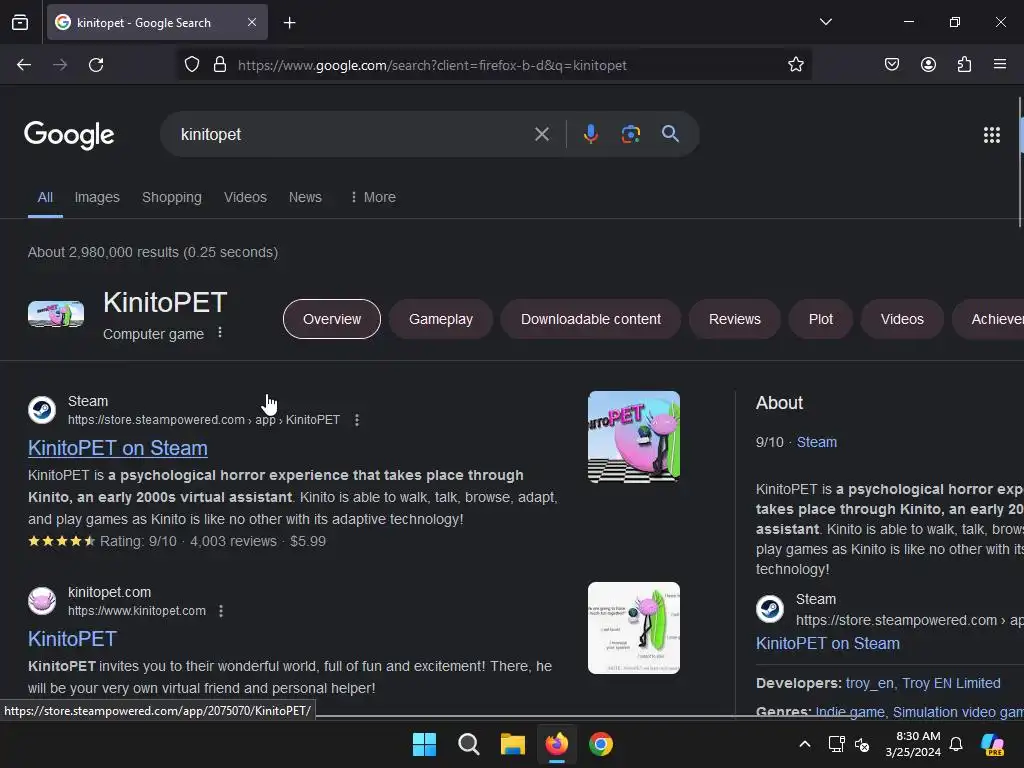This screenshot has height=768, width=1024.
Task: List all tabs with the chevron button
Action: click(x=825, y=22)
